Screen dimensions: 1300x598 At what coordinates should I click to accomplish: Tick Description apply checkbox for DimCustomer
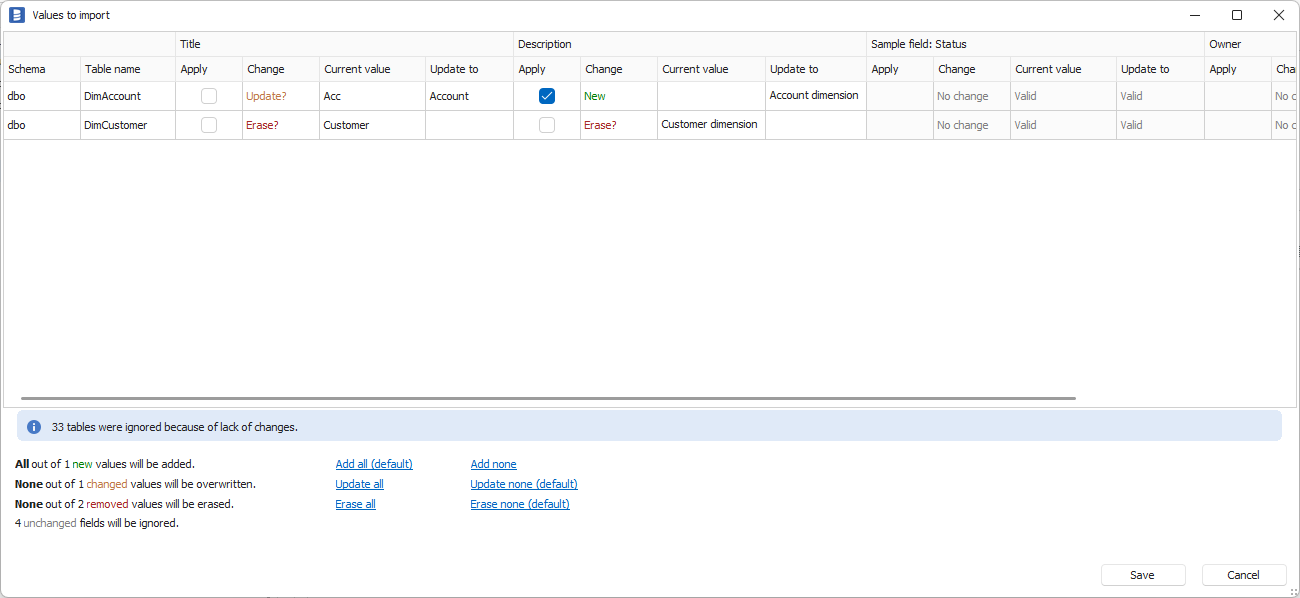(x=547, y=125)
